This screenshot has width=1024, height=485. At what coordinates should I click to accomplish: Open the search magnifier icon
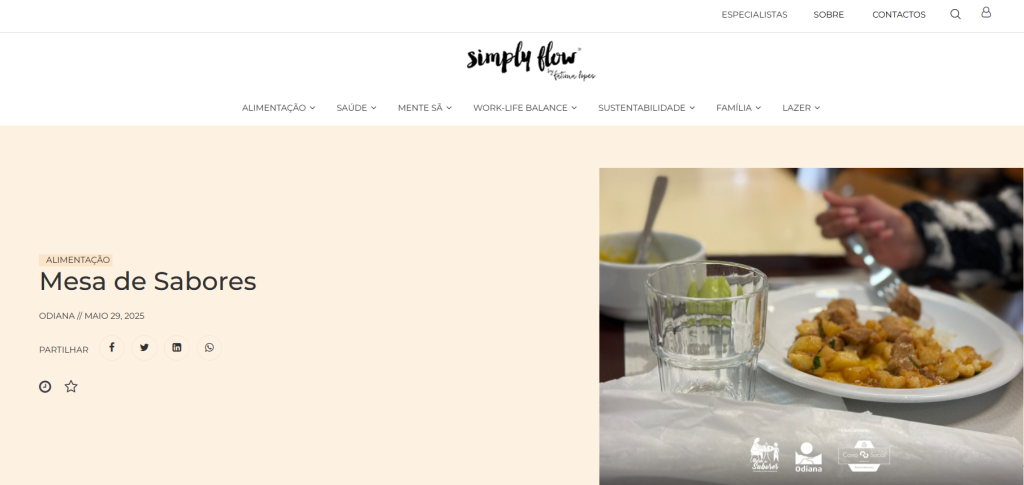[x=955, y=14]
